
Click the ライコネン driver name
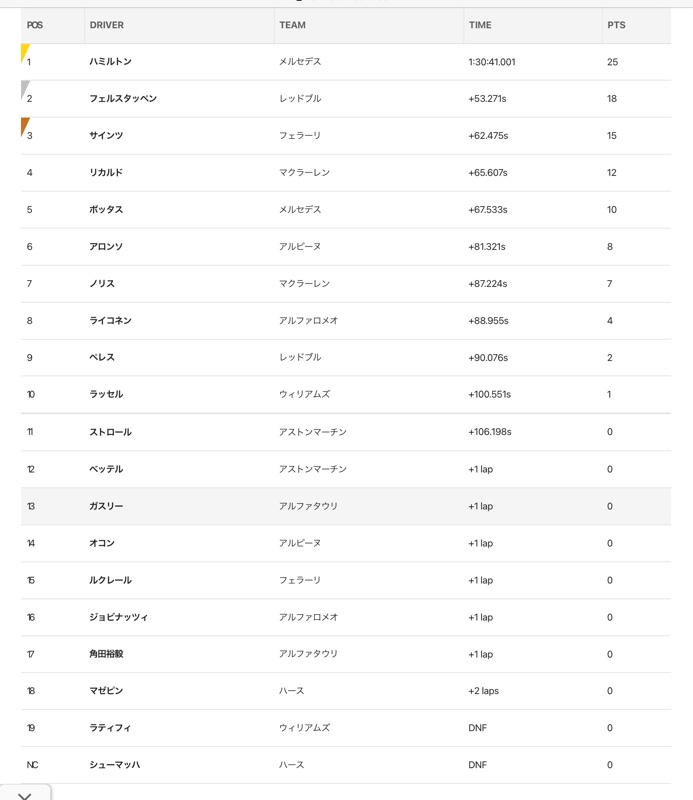tap(110, 320)
